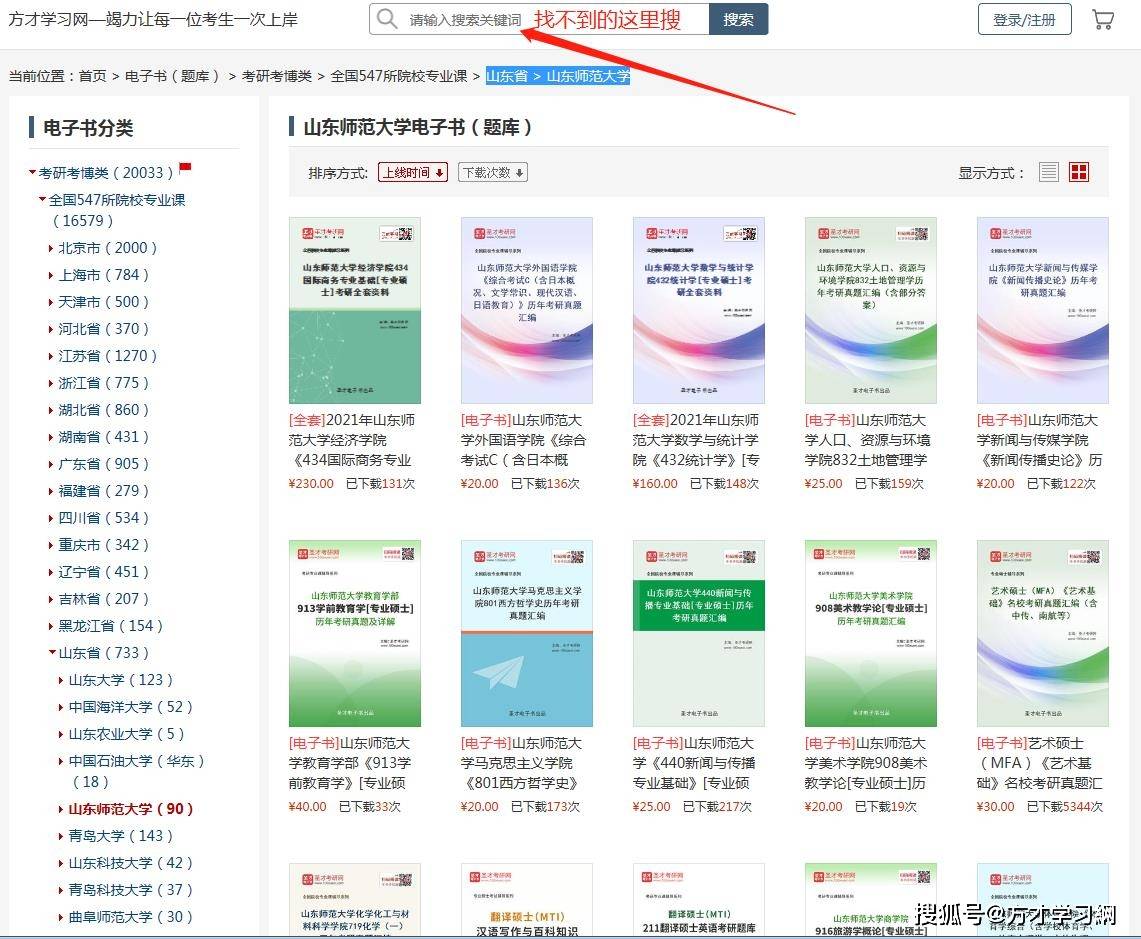Click the search magnifier icon
1141x939 pixels.
[x=387, y=19]
